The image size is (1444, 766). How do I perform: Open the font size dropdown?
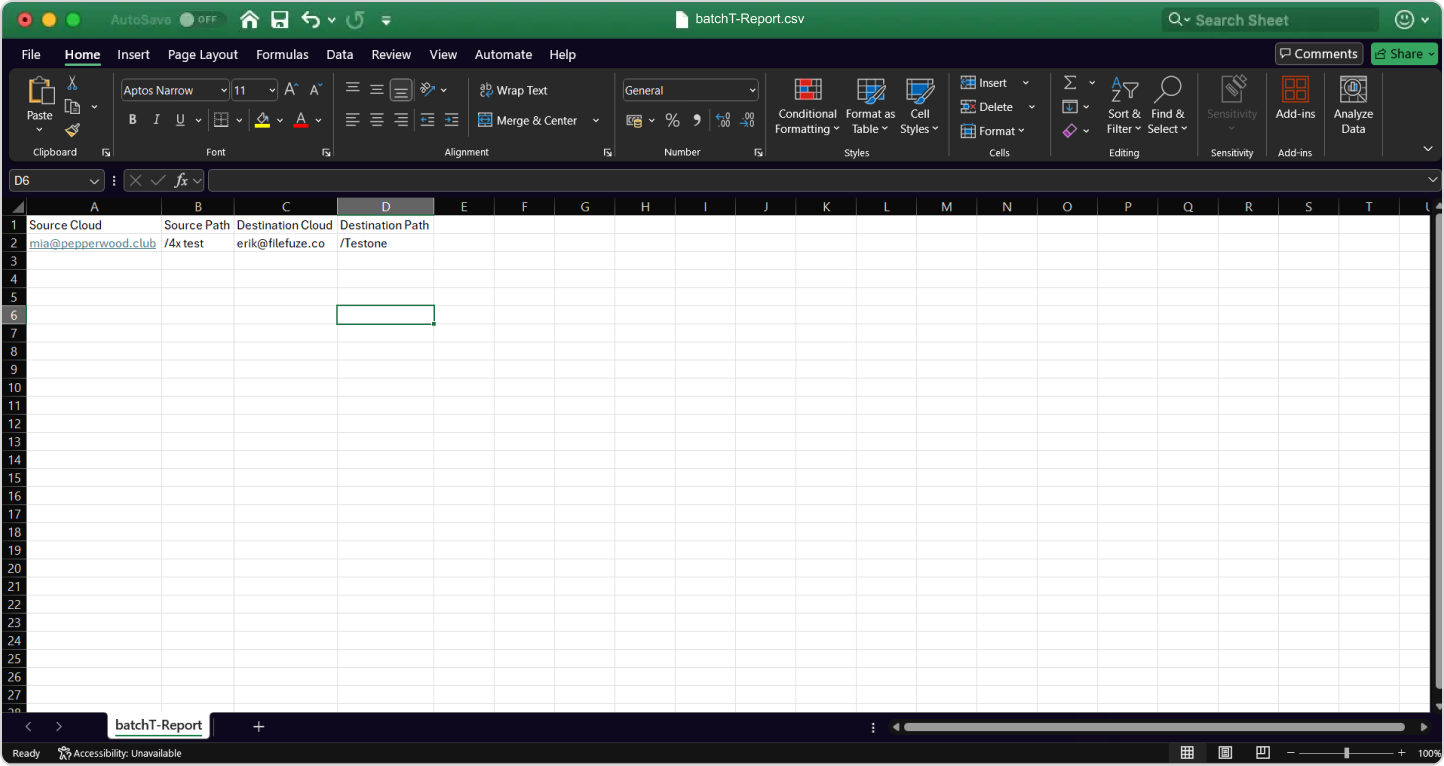(x=272, y=91)
